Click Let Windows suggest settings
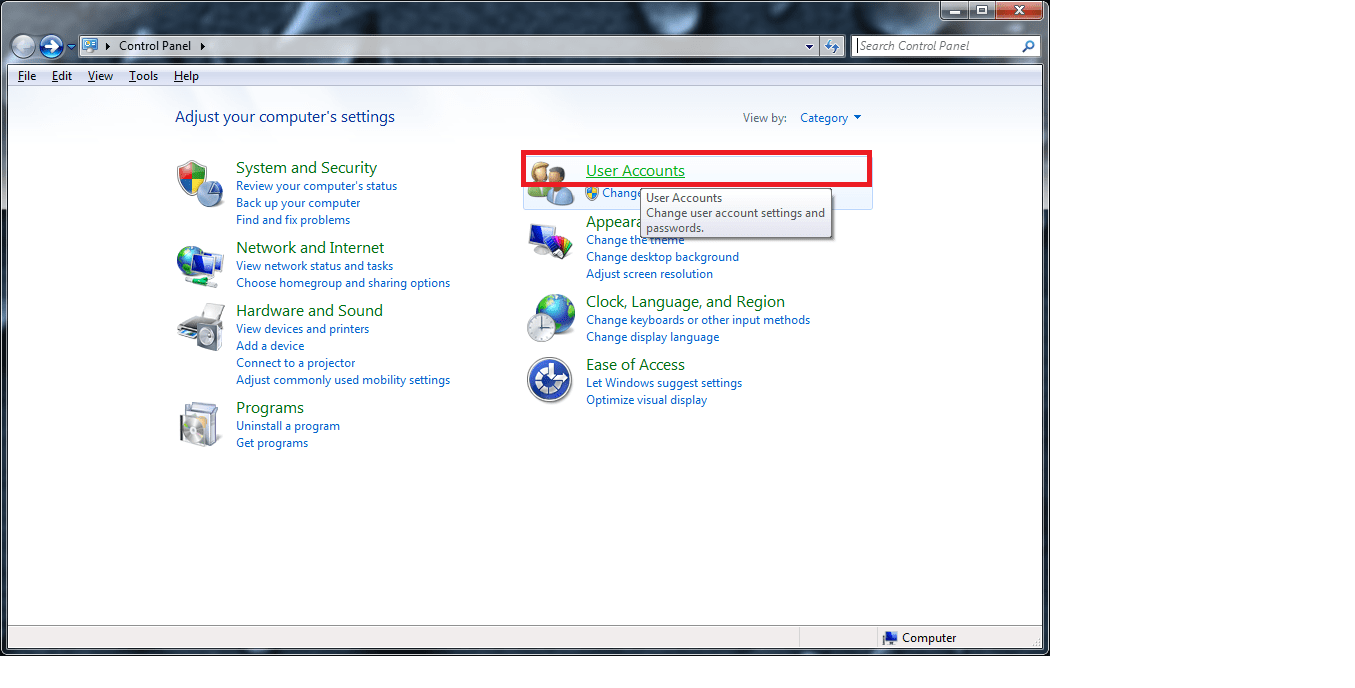Screen dimensions: 1355x688 [664, 383]
